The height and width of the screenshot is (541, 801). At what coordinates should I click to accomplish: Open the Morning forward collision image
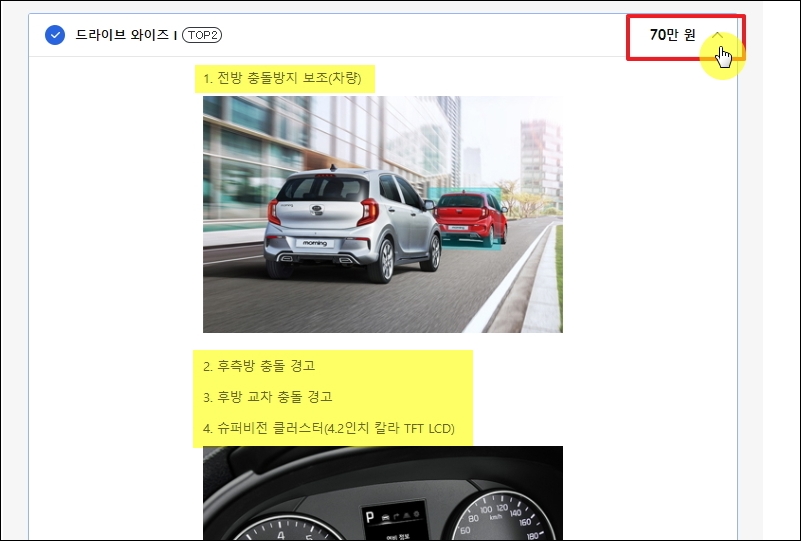(383, 214)
